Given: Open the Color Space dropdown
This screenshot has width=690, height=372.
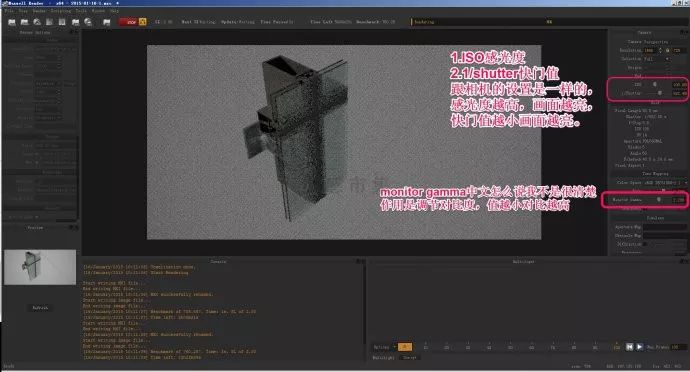Looking at the screenshot, I should [x=664, y=182].
